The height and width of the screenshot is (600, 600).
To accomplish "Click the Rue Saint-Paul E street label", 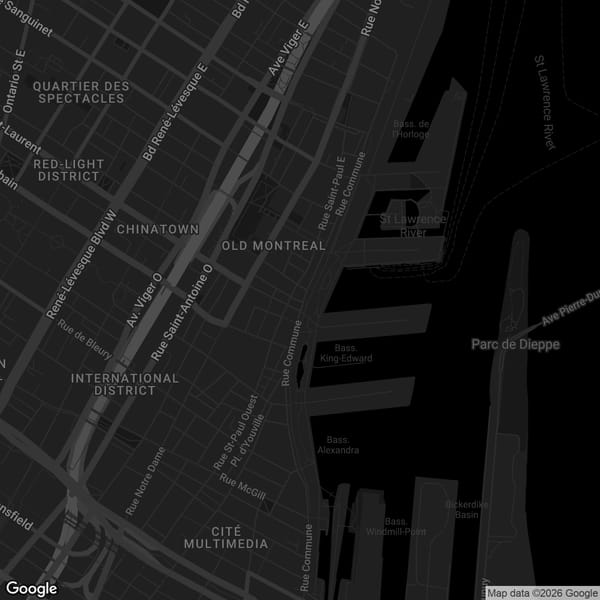I will [x=331, y=190].
